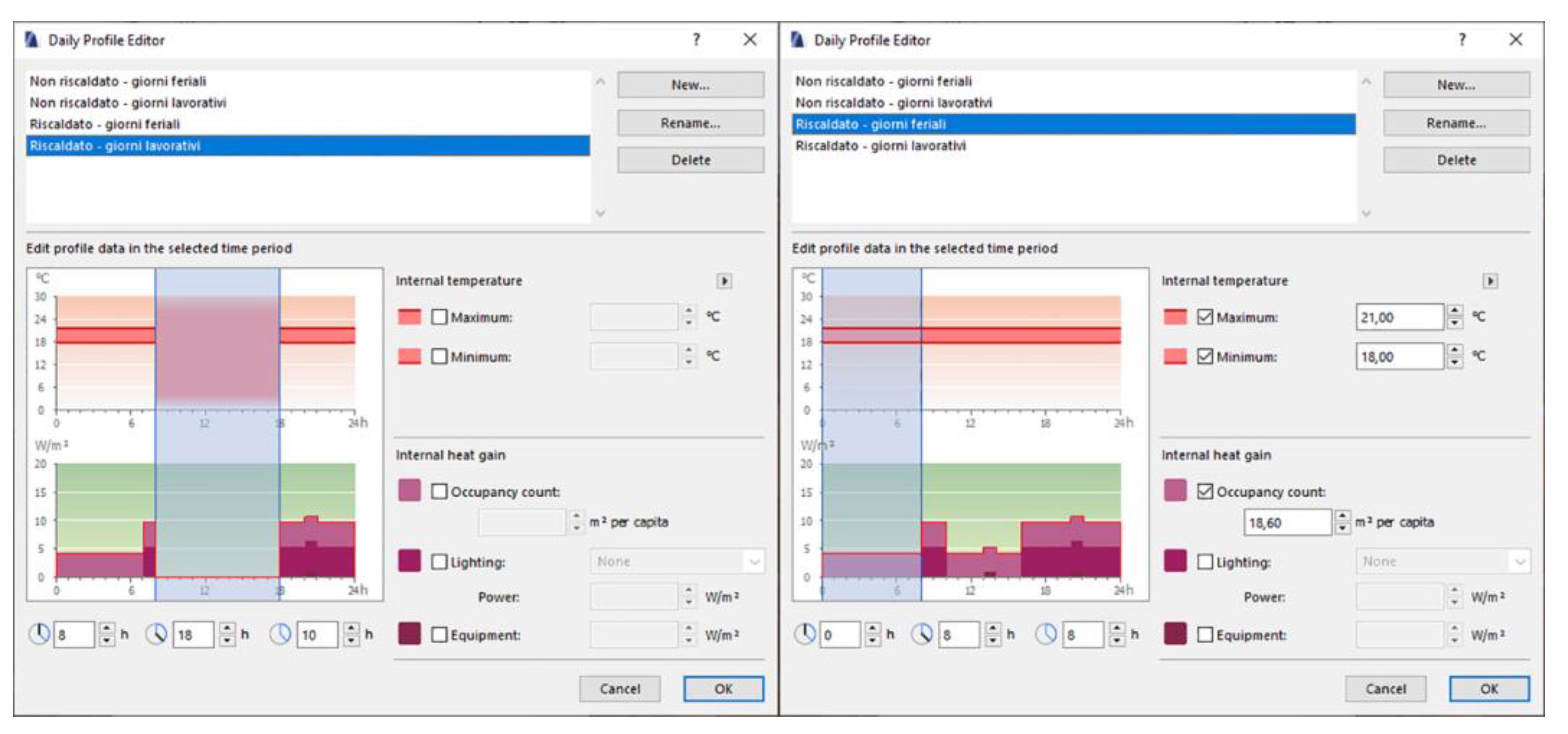Viewport: 1568px width, 734px height.
Task: Select 'Non riscaldato - giorni lavorativi' in right list
Action: pyautogui.click(x=893, y=103)
